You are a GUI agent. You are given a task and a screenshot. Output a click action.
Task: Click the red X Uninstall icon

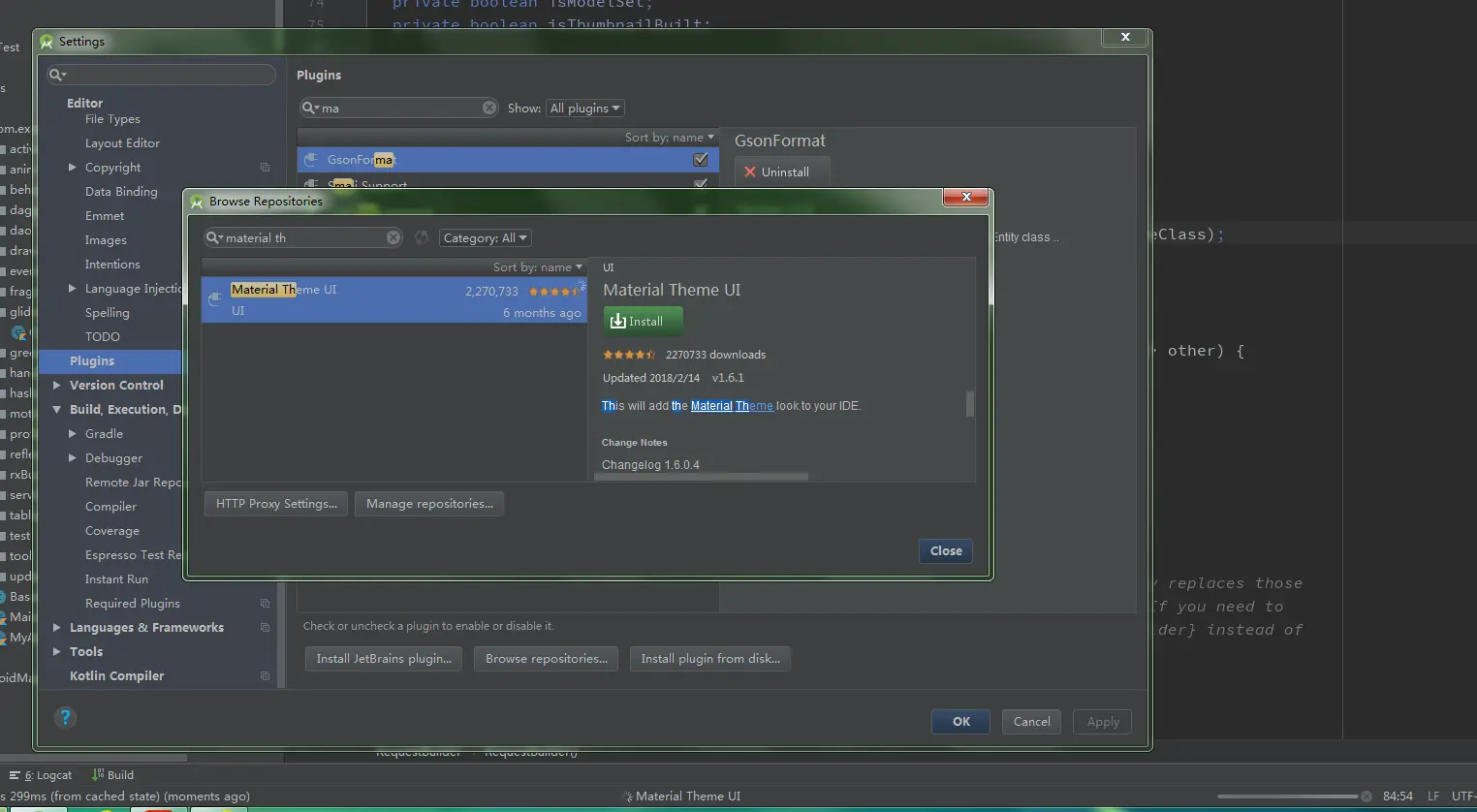pyautogui.click(x=750, y=172)
